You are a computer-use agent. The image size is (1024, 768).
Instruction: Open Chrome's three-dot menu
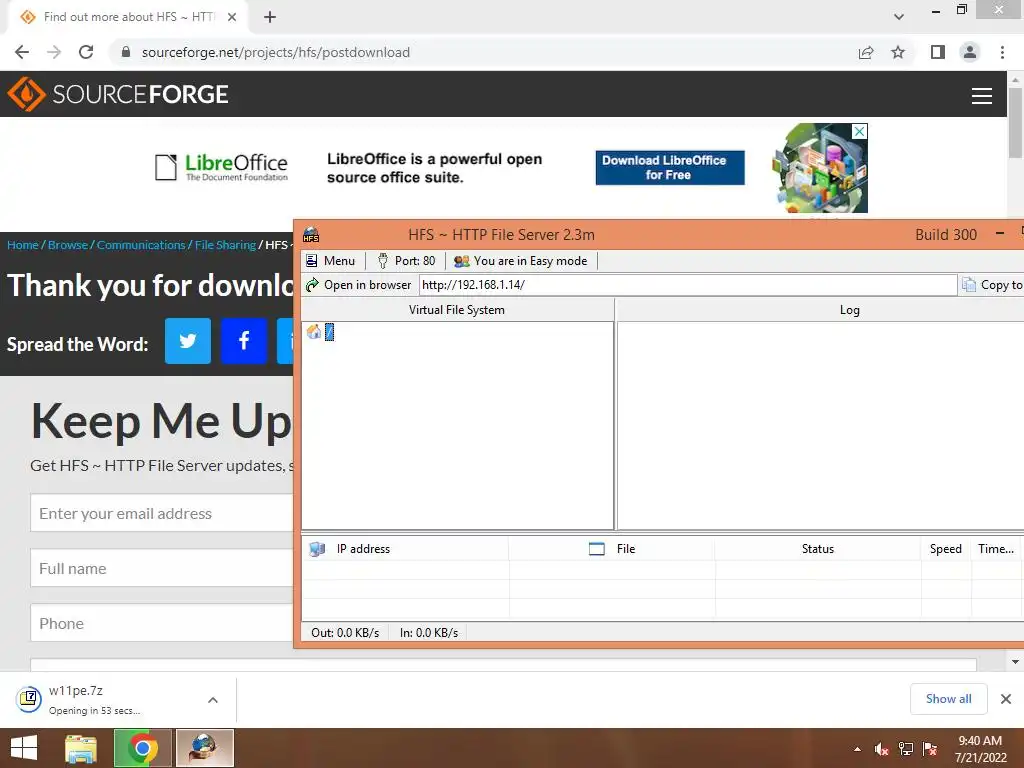tap(1002, 52)
